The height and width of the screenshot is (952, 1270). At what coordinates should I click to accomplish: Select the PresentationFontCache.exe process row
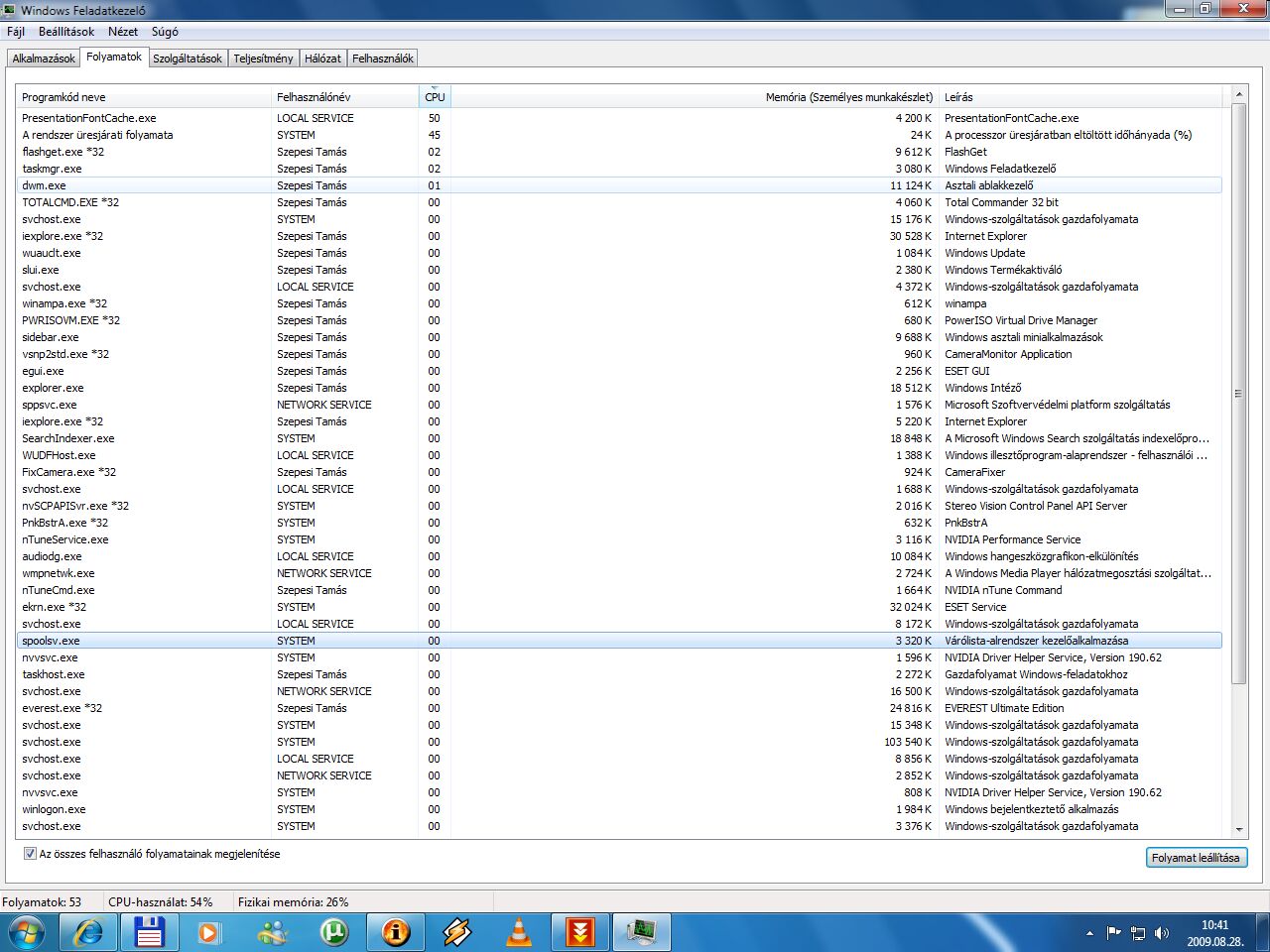(620, 118)
